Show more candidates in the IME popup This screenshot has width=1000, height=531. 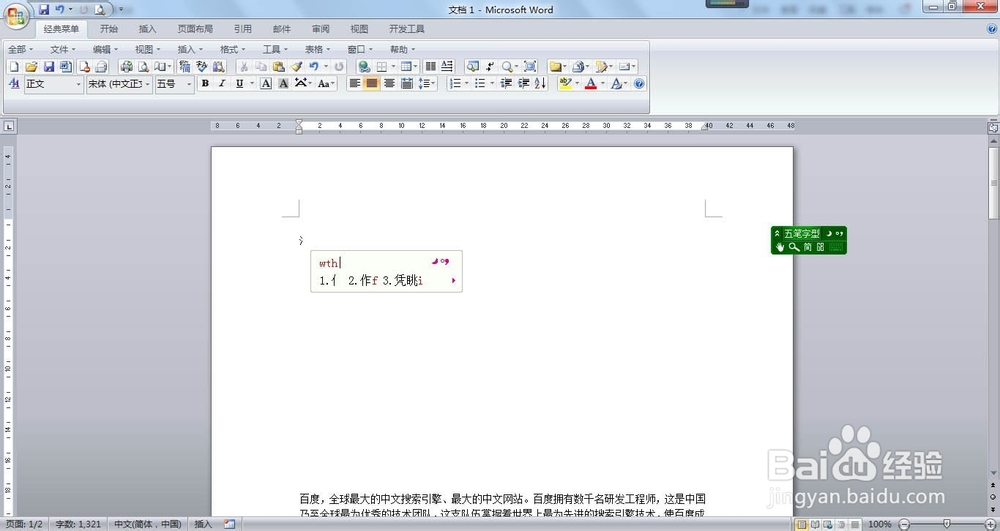point(453,280)
